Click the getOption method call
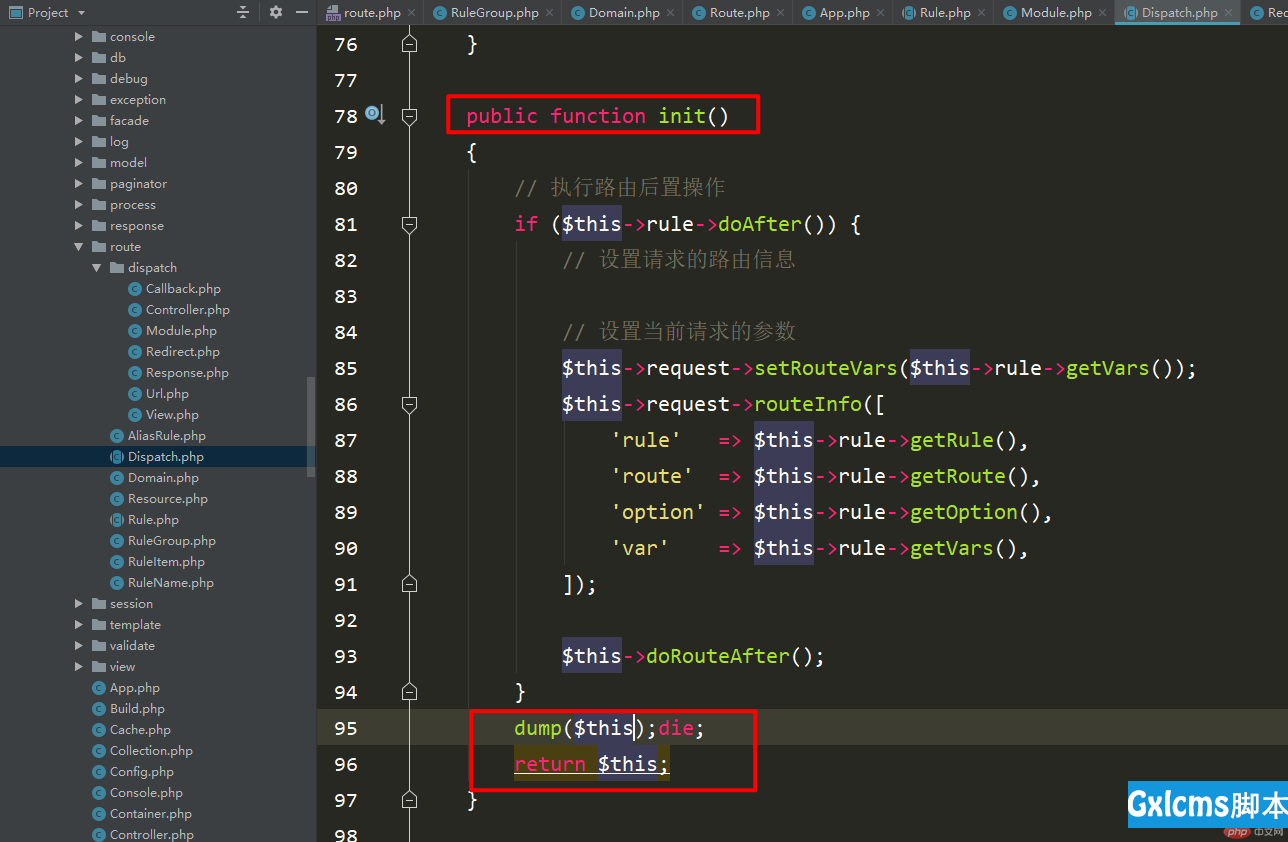The image size is (1288, 842). [963, 512]
